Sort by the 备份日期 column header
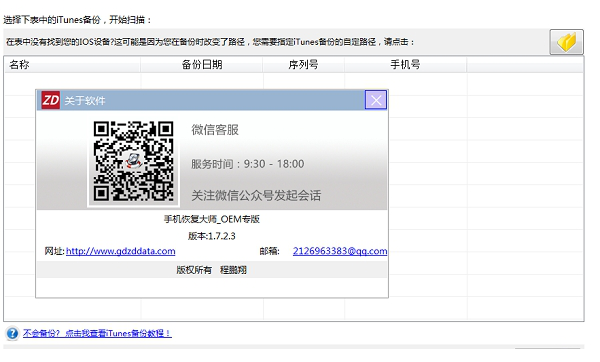This screenshot has height=362, width=600. pos(202,65)
